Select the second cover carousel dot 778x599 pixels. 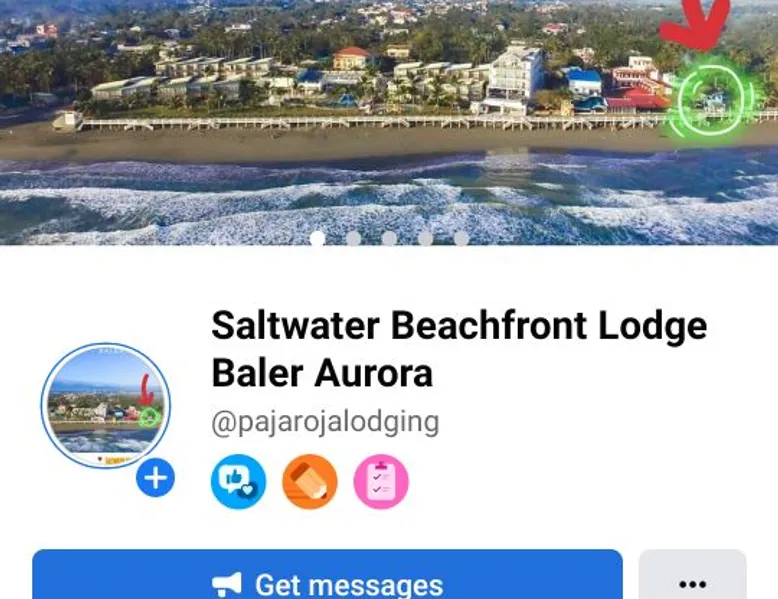[353, 239]
